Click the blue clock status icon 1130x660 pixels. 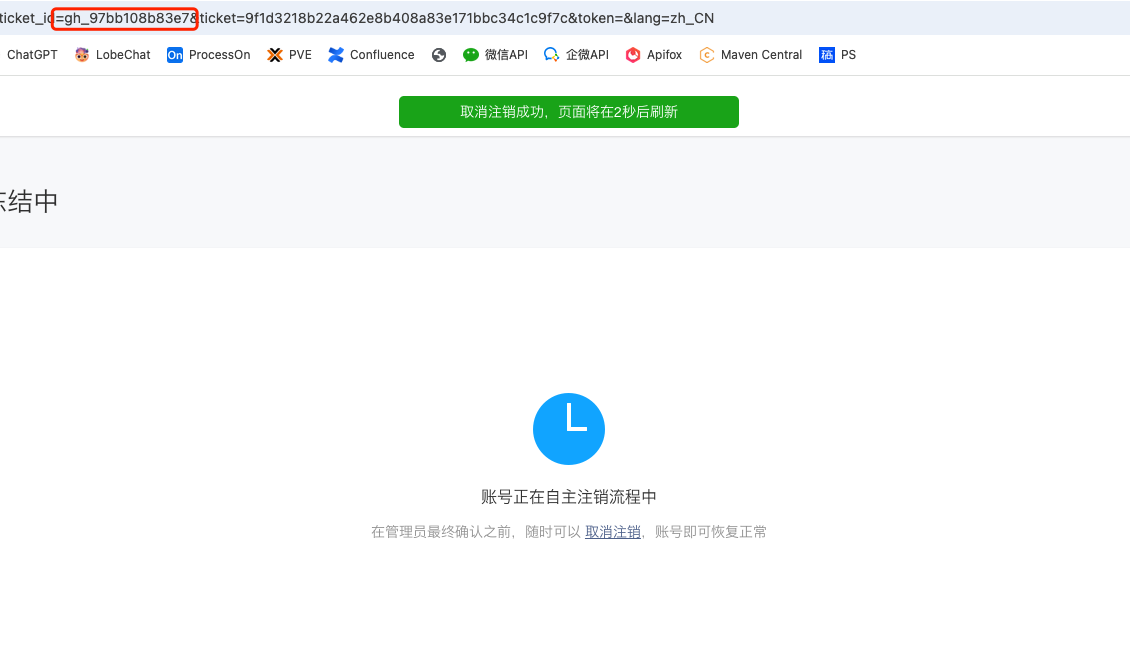[569, 429]
